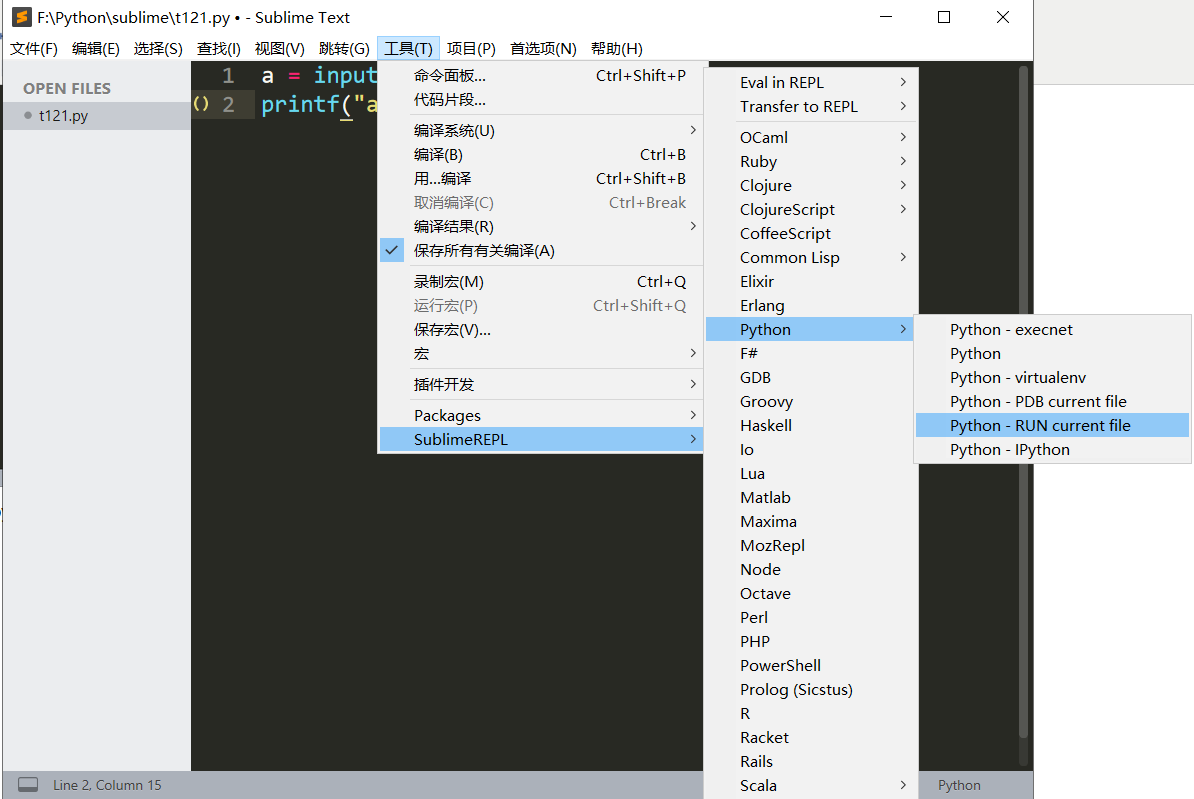Expand 编译结果(R) submenu
Screen dimensions: 1194x799
point(540,226)
